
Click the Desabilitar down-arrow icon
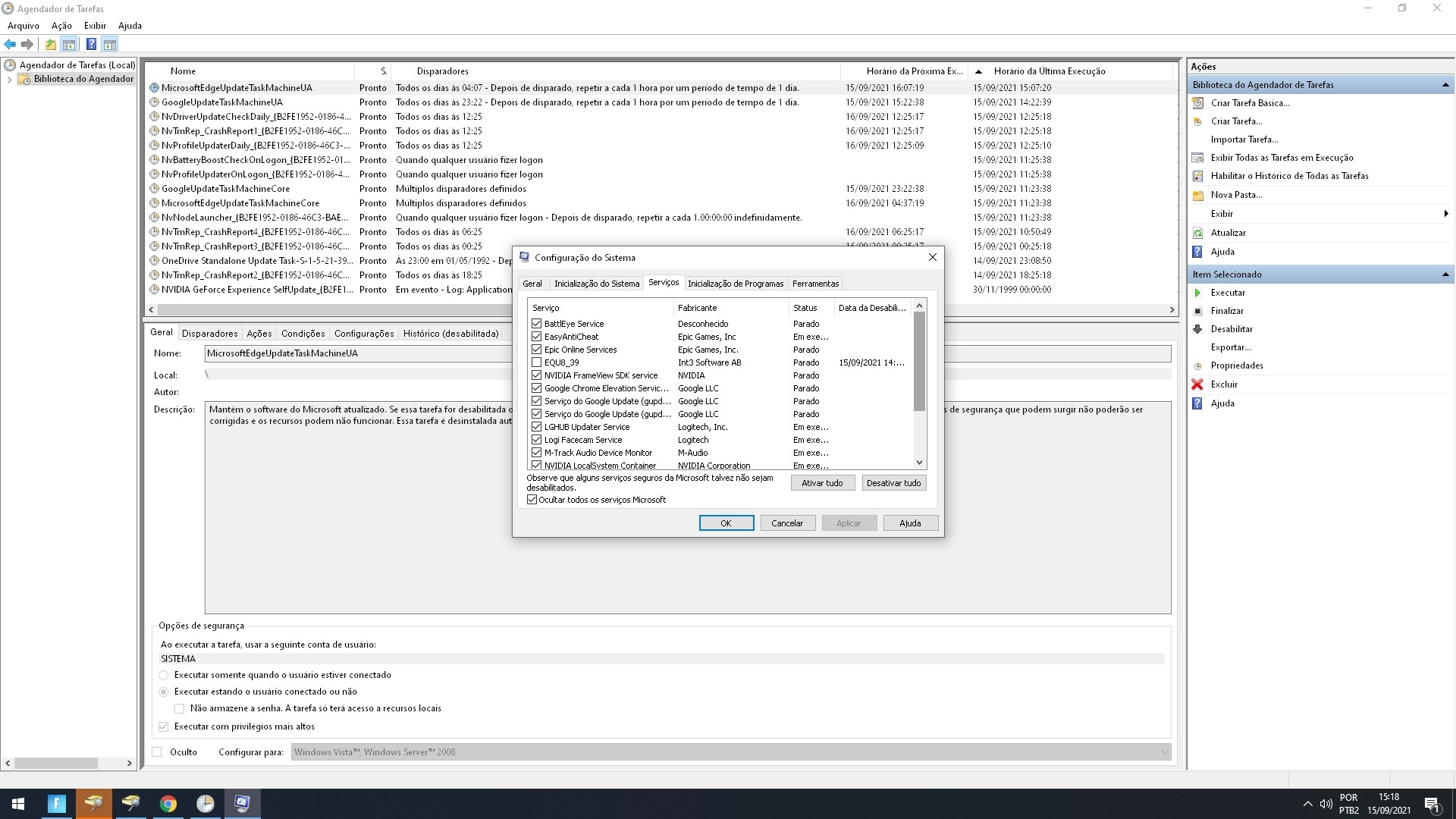point(1197,329)
